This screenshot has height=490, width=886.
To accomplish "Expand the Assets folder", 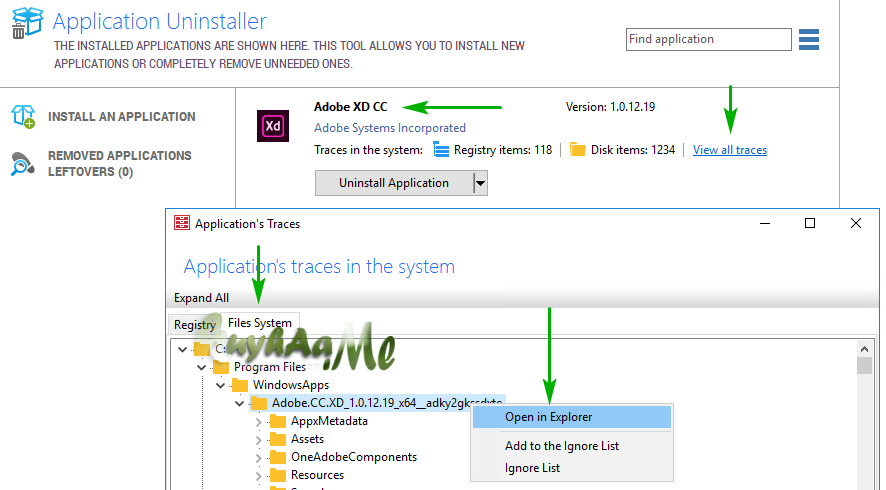I will tap(259, 440).
